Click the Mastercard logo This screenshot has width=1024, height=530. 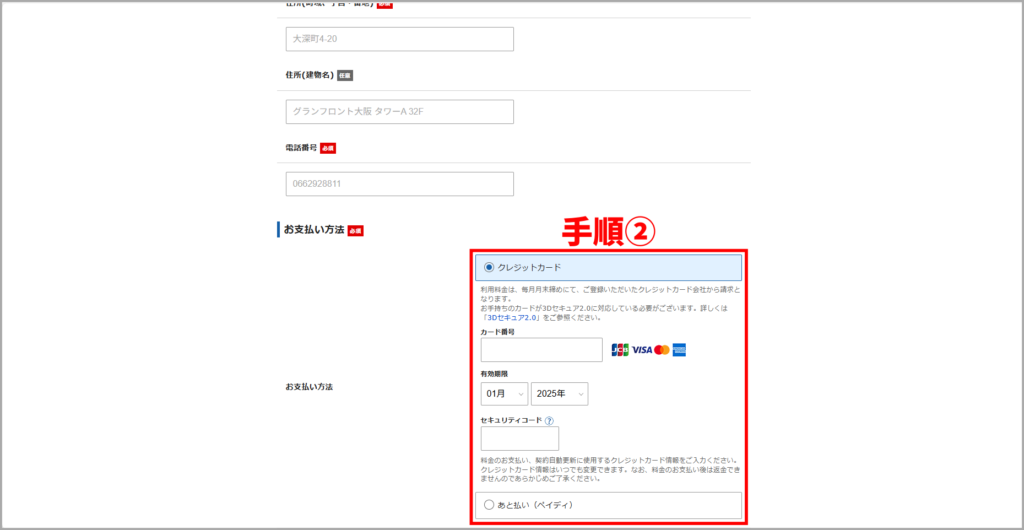tap(661, 350)
